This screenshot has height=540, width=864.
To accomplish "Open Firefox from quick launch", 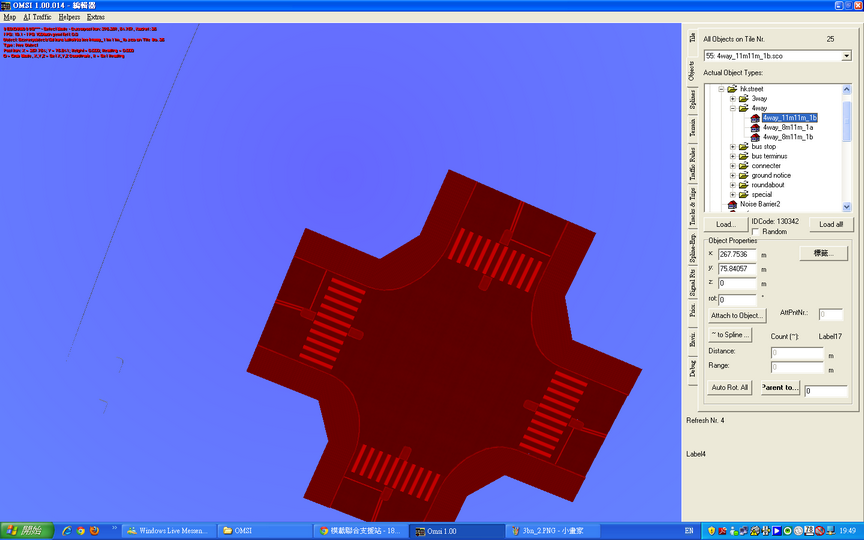I will click(x=94, y=531).
